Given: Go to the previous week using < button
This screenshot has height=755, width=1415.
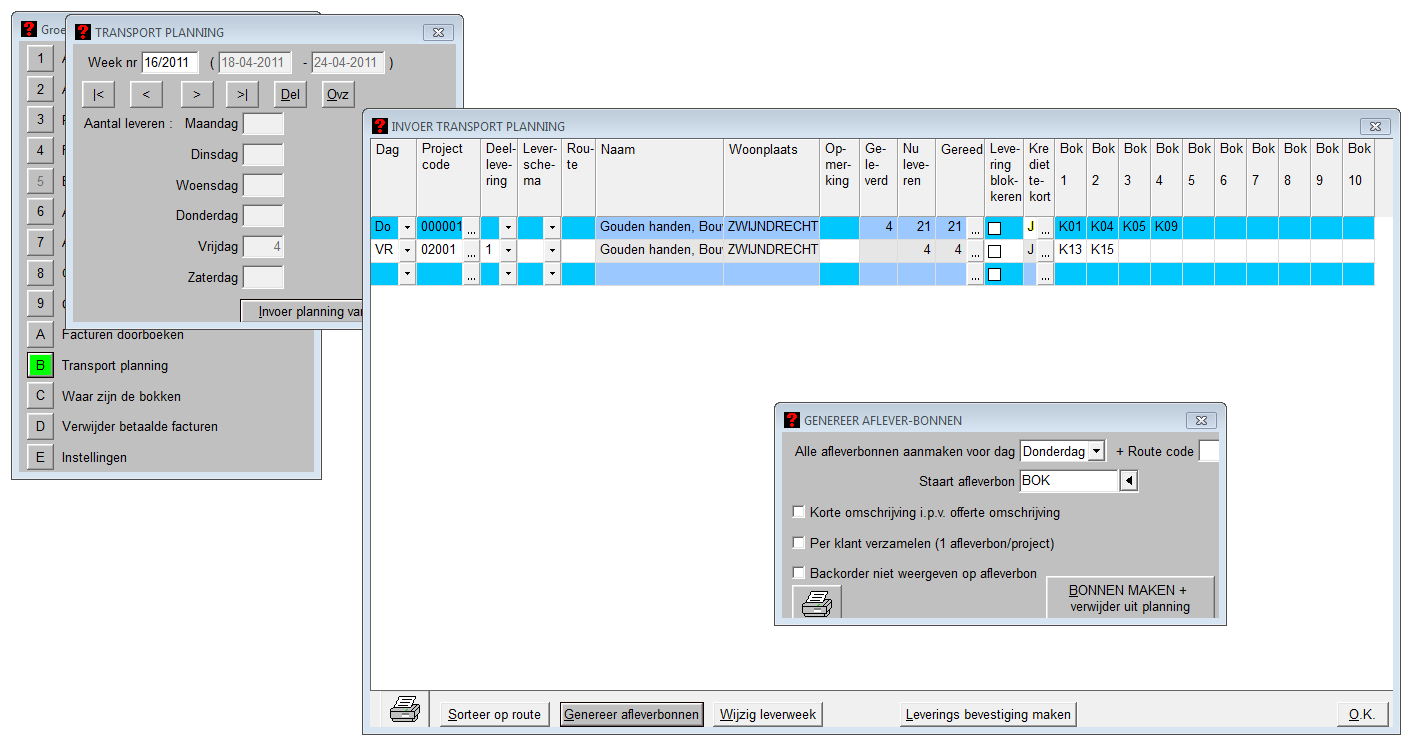Looking at the screenshot, I should tap(146, 94).
